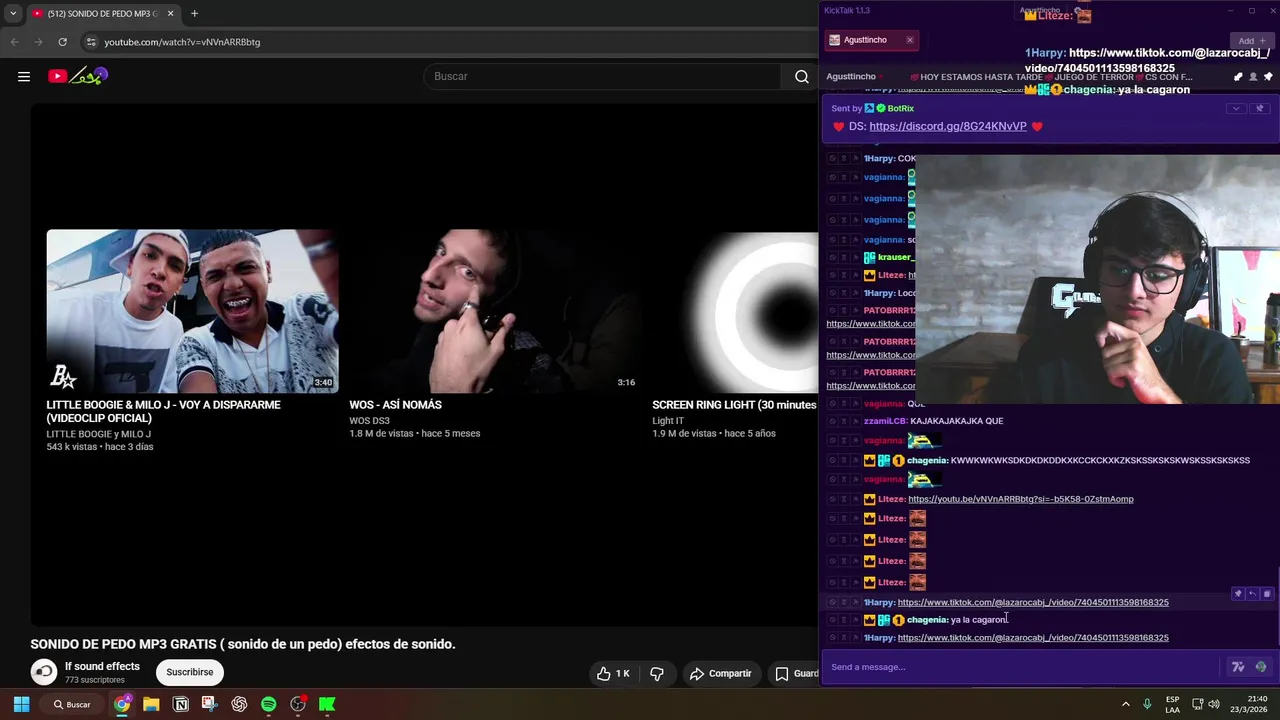Open Little Boogie & Milo J video thumbnail
The height and width of the screenshot is (720, 1280).
(x=192, y=311)
